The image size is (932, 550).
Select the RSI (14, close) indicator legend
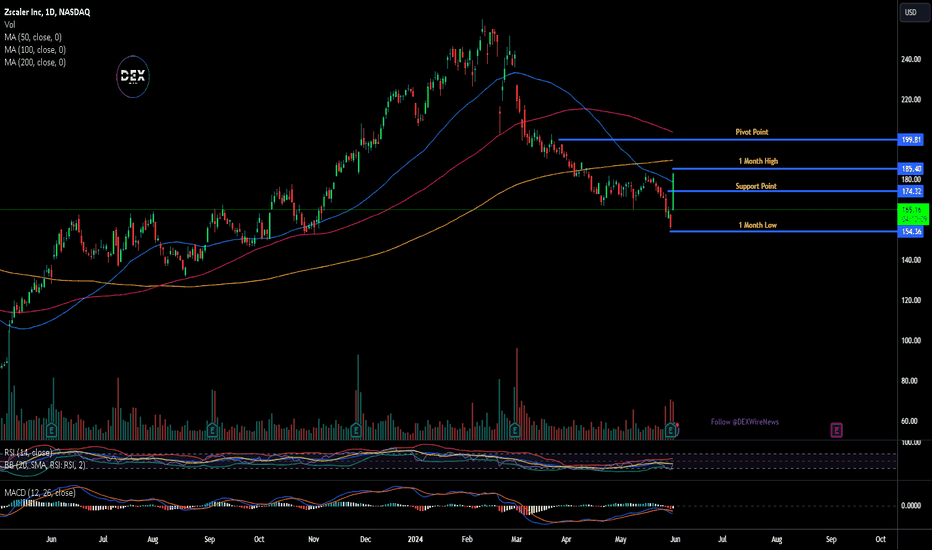click(29, 452)
